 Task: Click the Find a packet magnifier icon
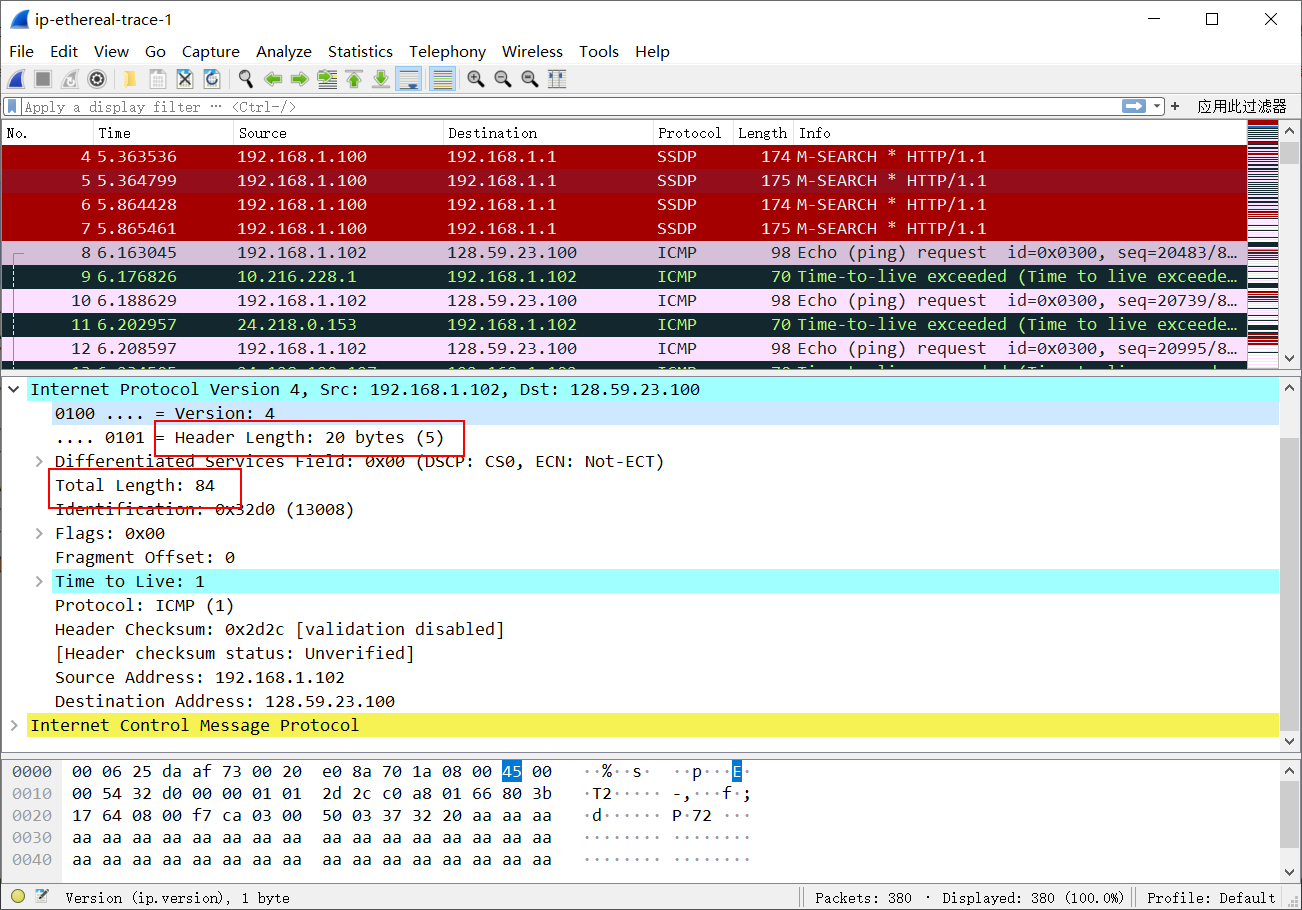click(245, 79)
